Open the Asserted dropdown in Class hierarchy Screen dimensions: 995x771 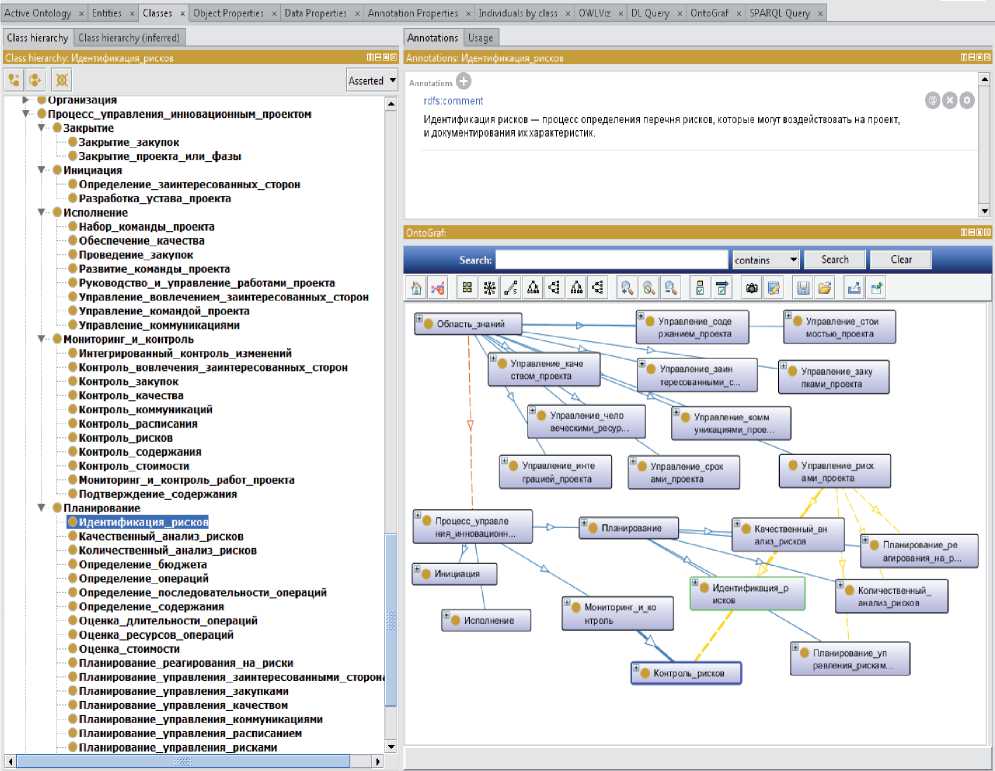[372, 80]
